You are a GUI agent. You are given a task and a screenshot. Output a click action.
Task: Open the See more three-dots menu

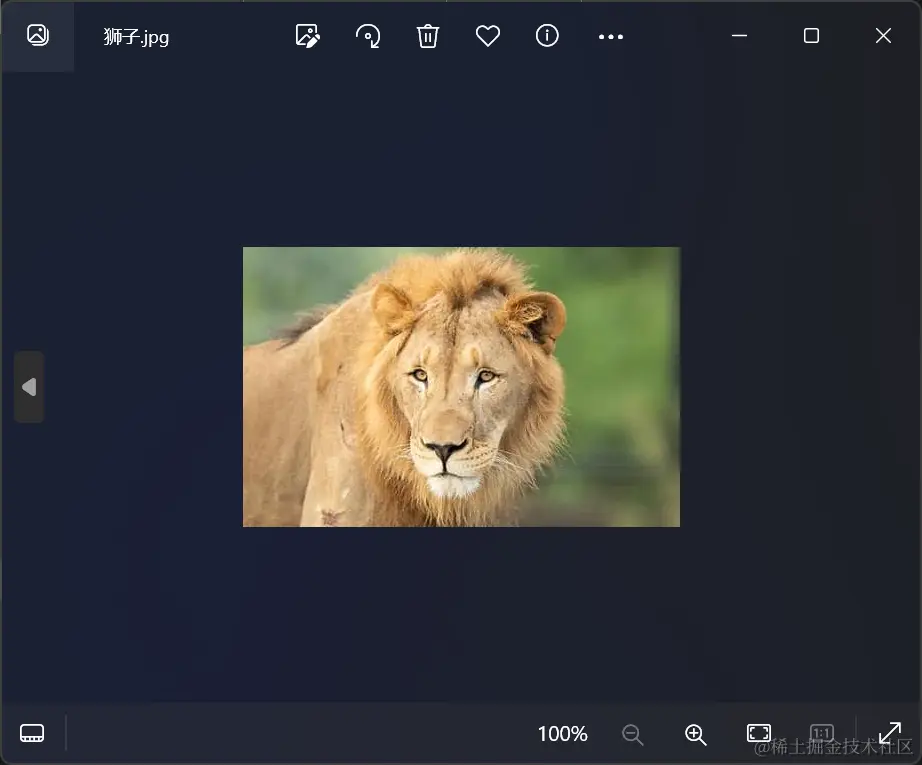coord(611,36)
